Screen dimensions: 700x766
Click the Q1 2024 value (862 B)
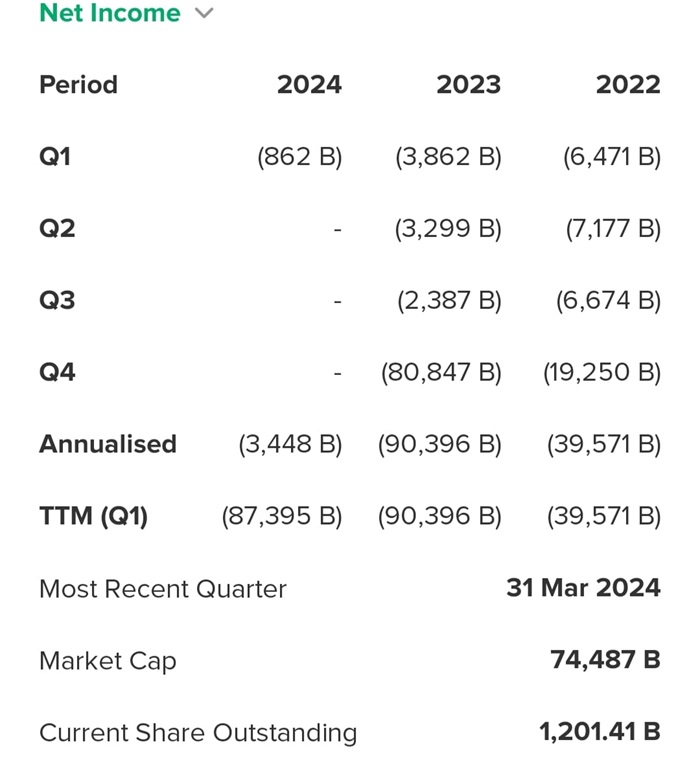click(299, 157)
